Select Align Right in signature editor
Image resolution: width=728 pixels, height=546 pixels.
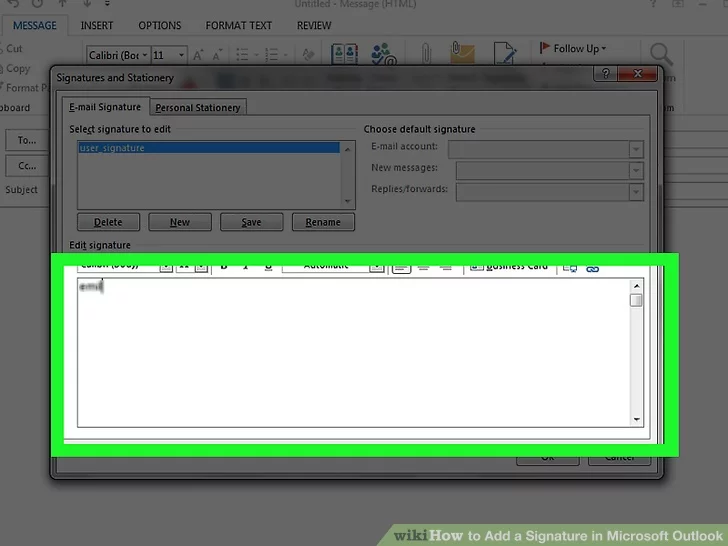[x=446, y=267]
